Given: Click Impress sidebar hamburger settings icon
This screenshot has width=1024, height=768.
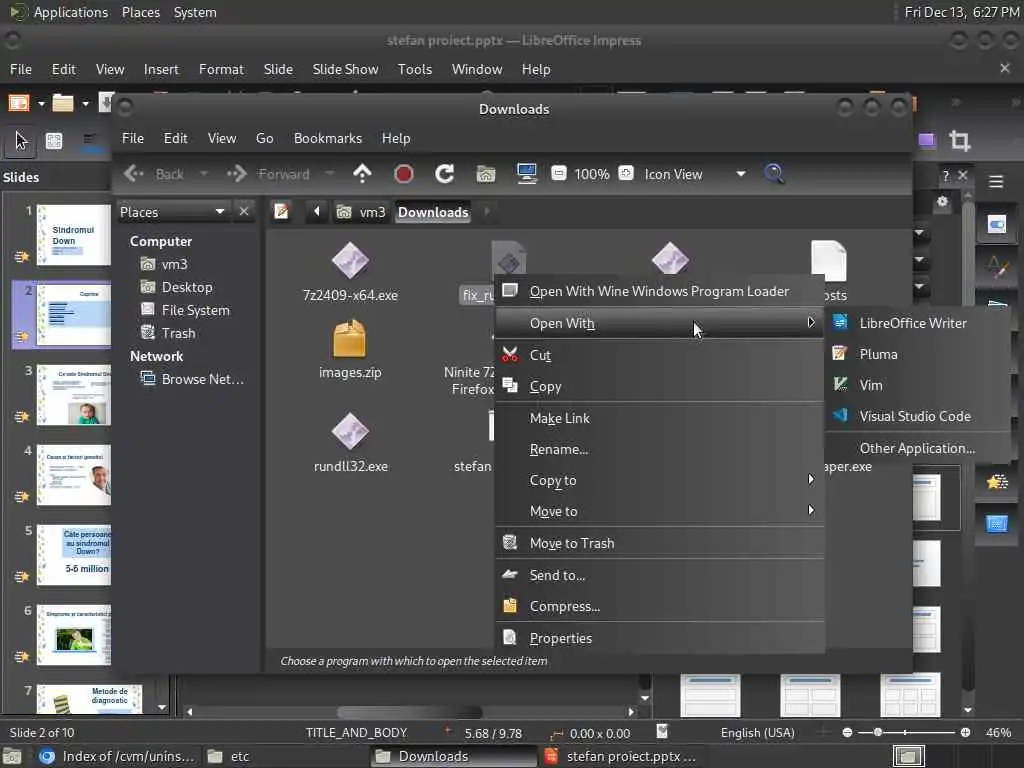Looking at the screenshot, I should pos(996,182).
